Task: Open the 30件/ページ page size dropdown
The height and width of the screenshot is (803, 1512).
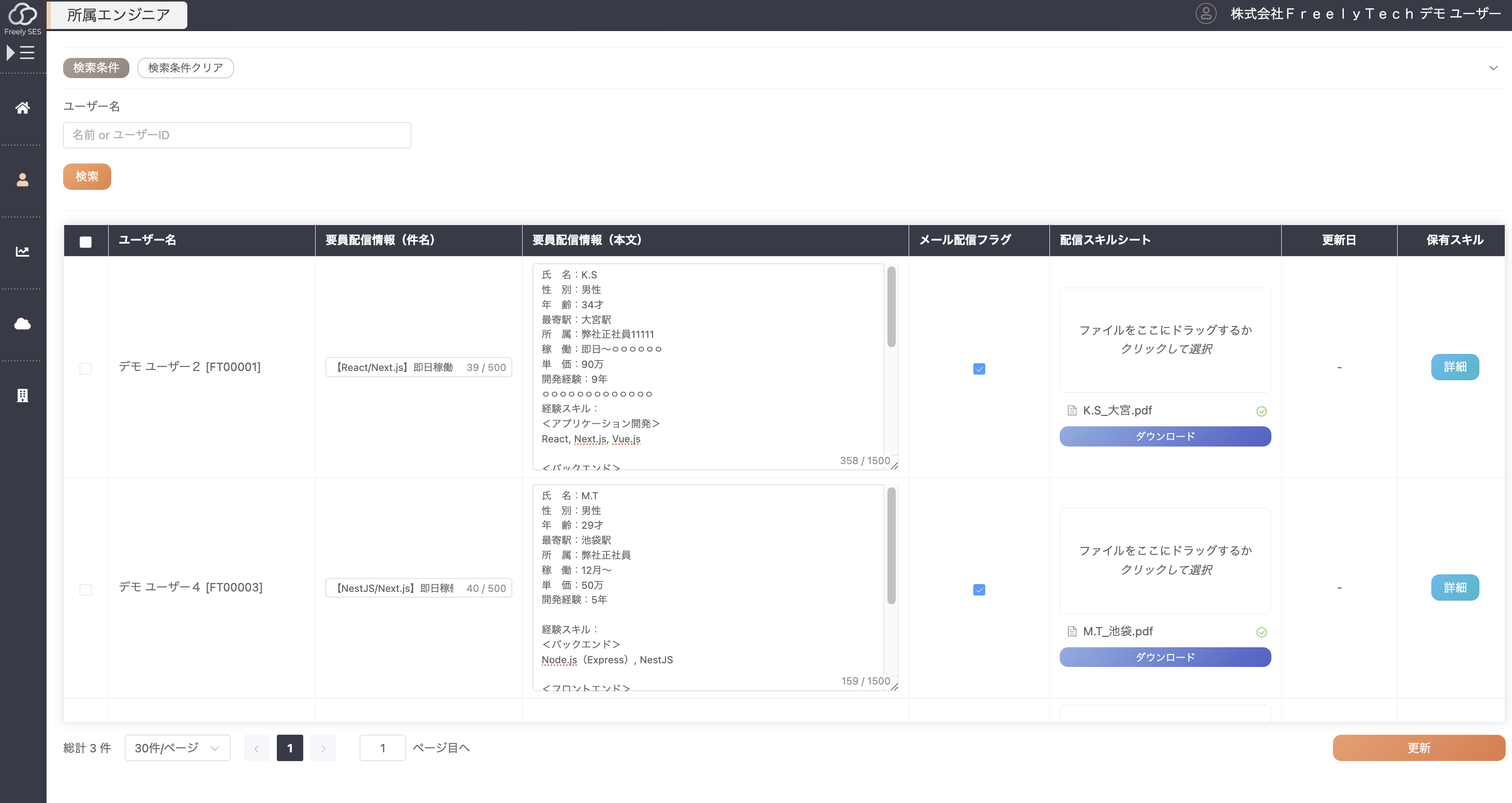Action: point(177,748)
